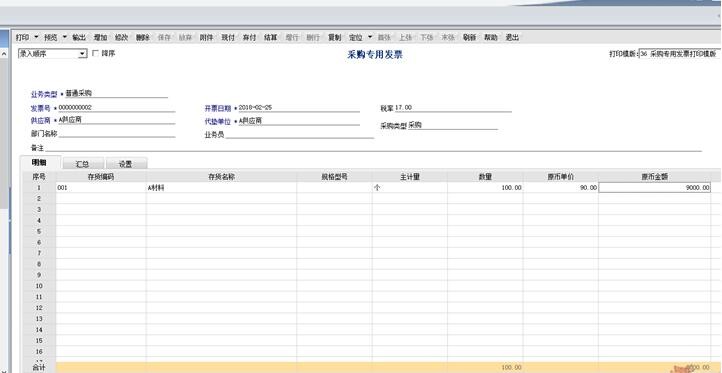722x373 pixels.
Task: Click the 打印 toolbar button
Action: point(22,37)
